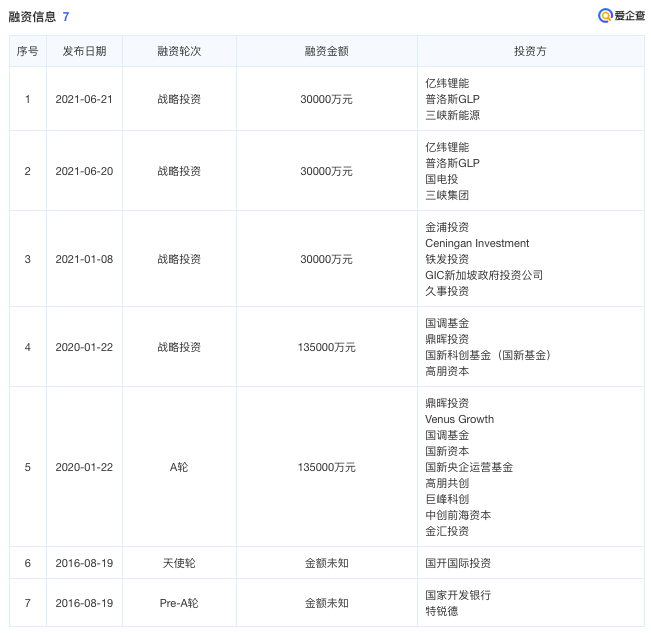651x633 pixels.
Task: Click 战略投资 in the 2021-01-08 row
Action: (179, 259)
